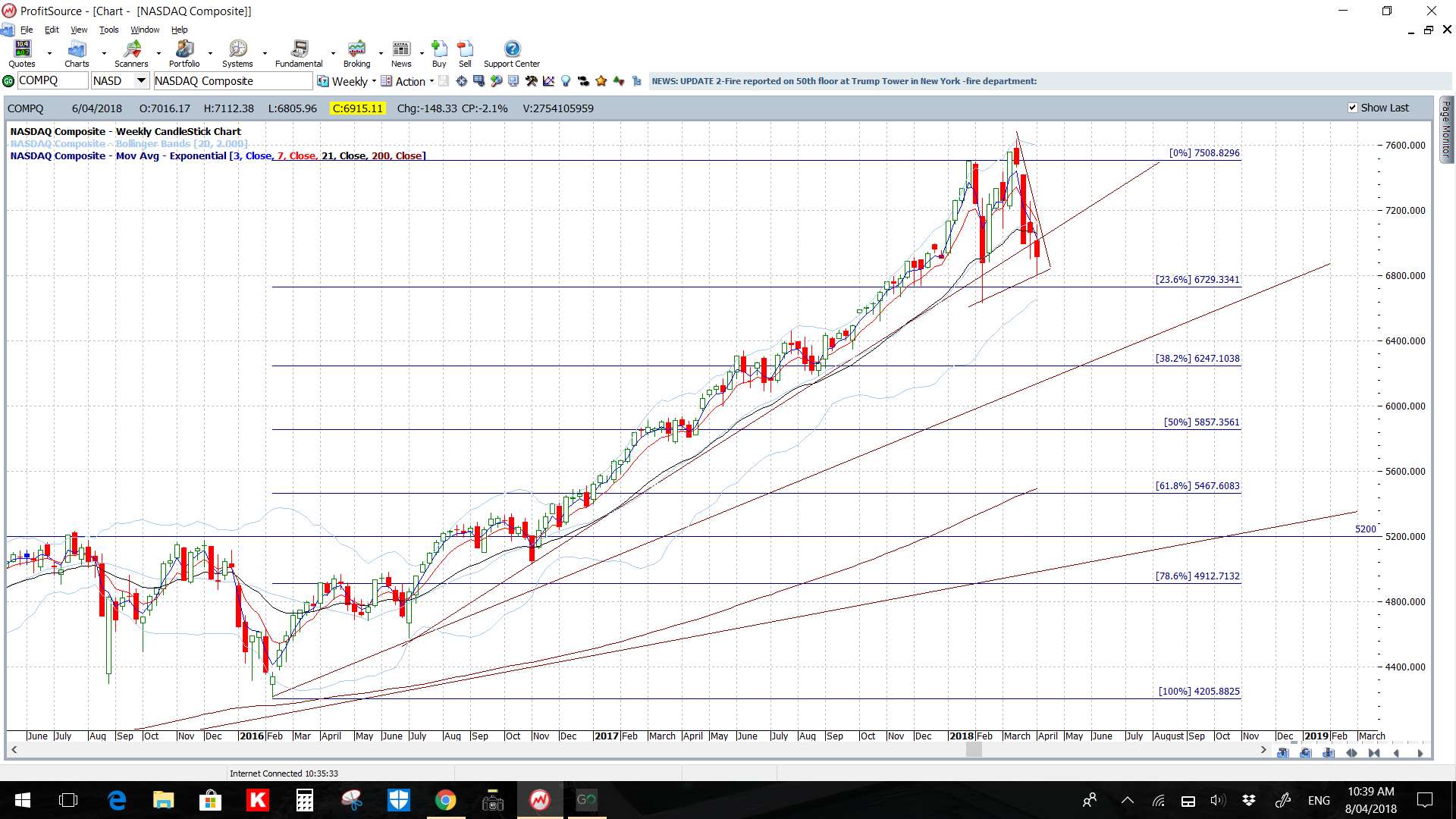Click the Sell order icon
This screenshot has height=819, width=1456.
click(465, 54)
